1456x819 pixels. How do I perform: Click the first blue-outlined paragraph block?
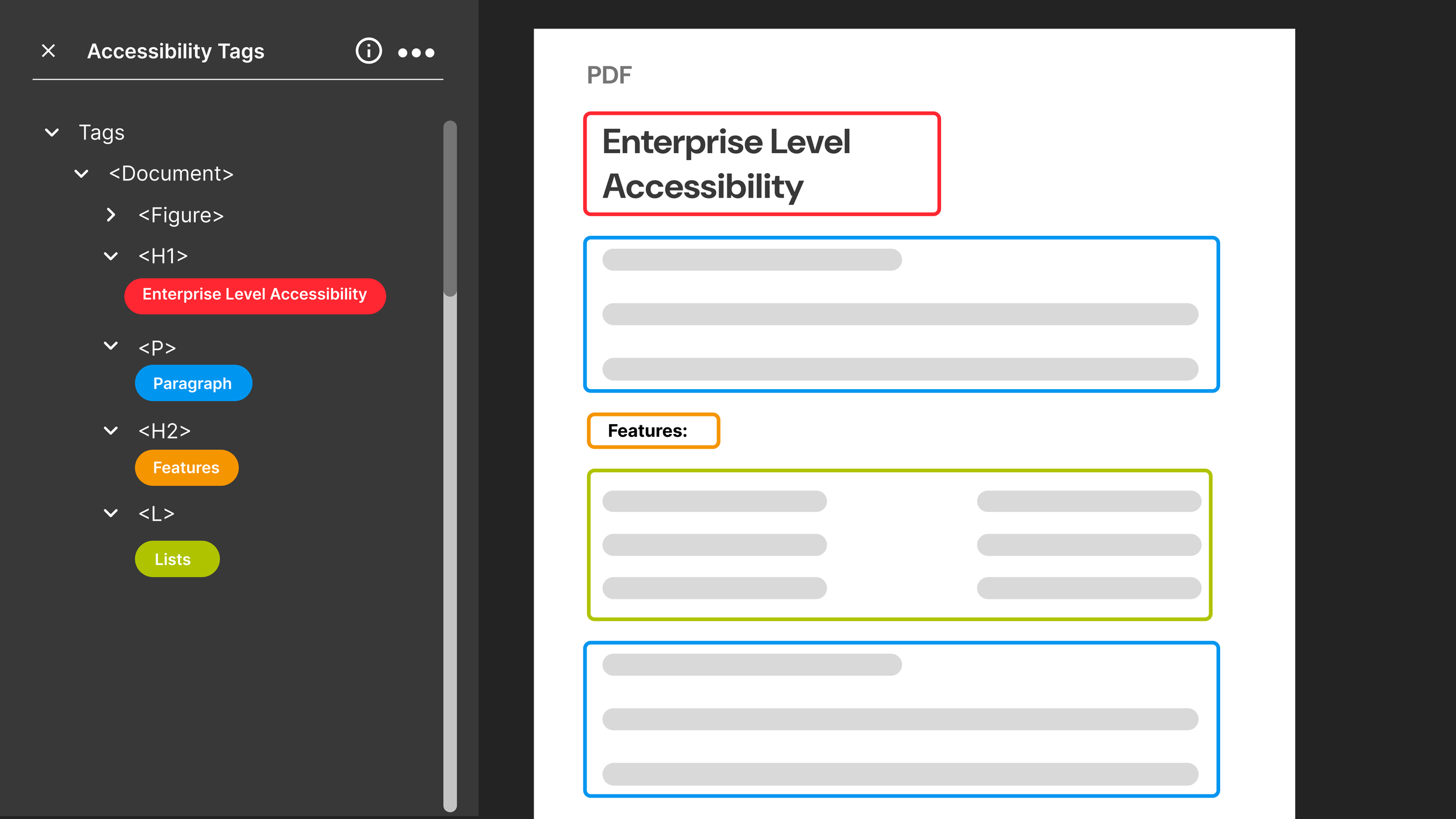tap(901, 315)
